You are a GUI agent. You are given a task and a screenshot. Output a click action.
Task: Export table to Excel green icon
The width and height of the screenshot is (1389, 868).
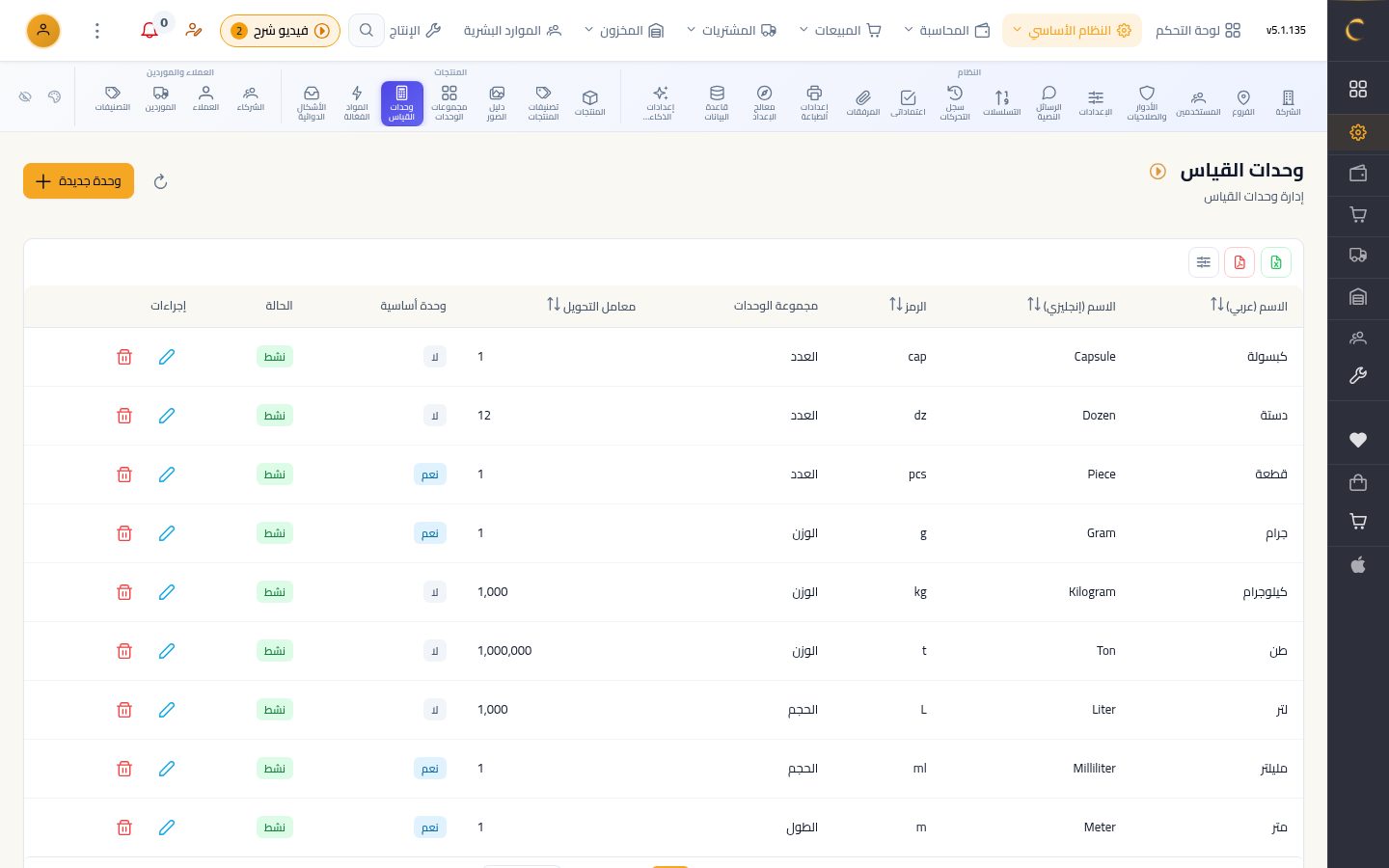tap(1276, 262)
